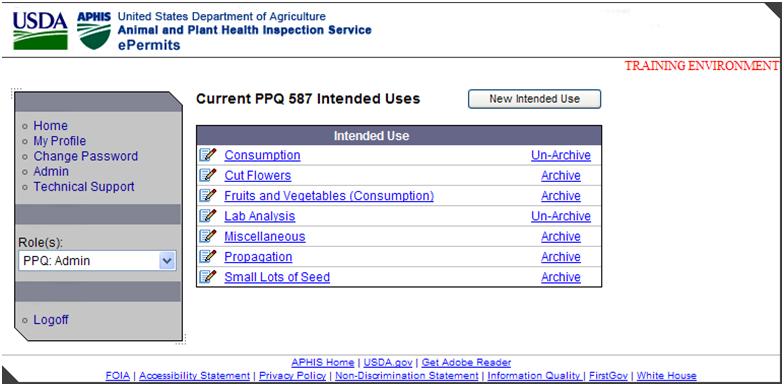This screenshot has width=784, height=386.
Task: Click the APHIS shield logo
Action: [94, 30]
